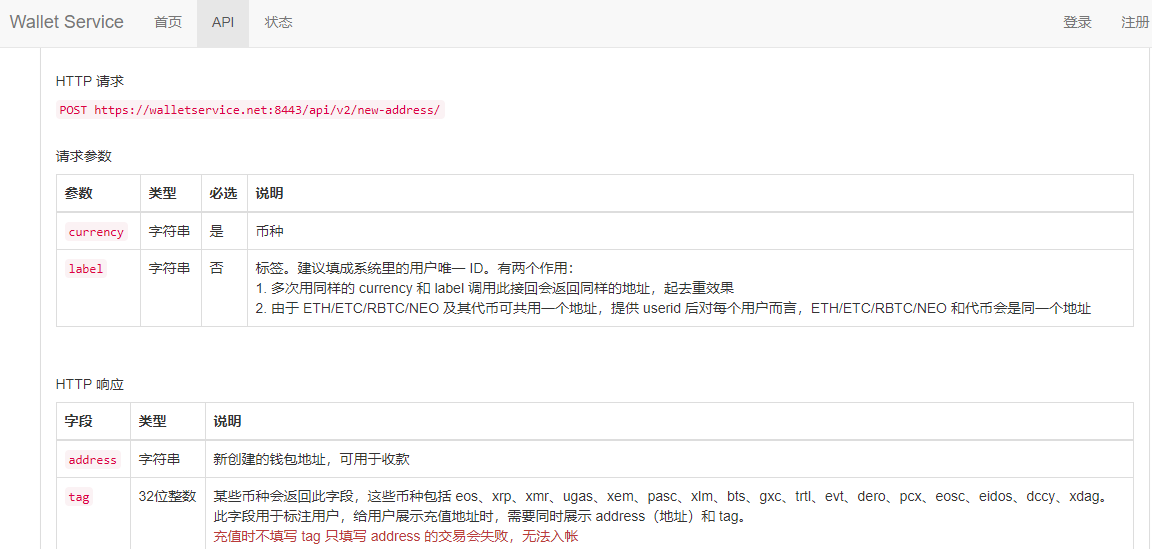1152x549 pixels.
Task: Click the Wallet Service brand logo
Action: tap(67, 22)
